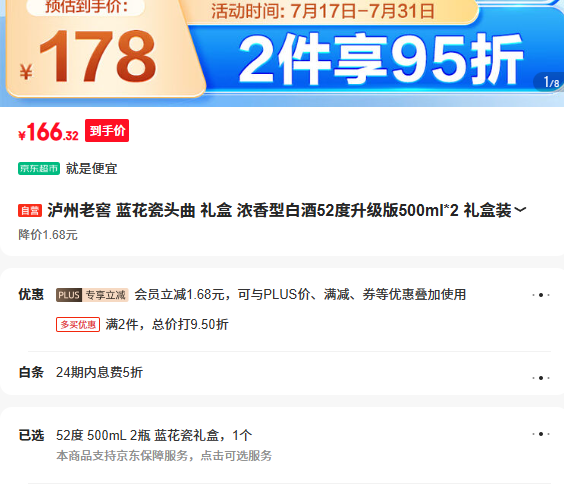This screenshot has height=484, width=564.
Task: Click 本商品支持京东保障服务 service hint
Action: pyautogui.click(x=164, y=456)
